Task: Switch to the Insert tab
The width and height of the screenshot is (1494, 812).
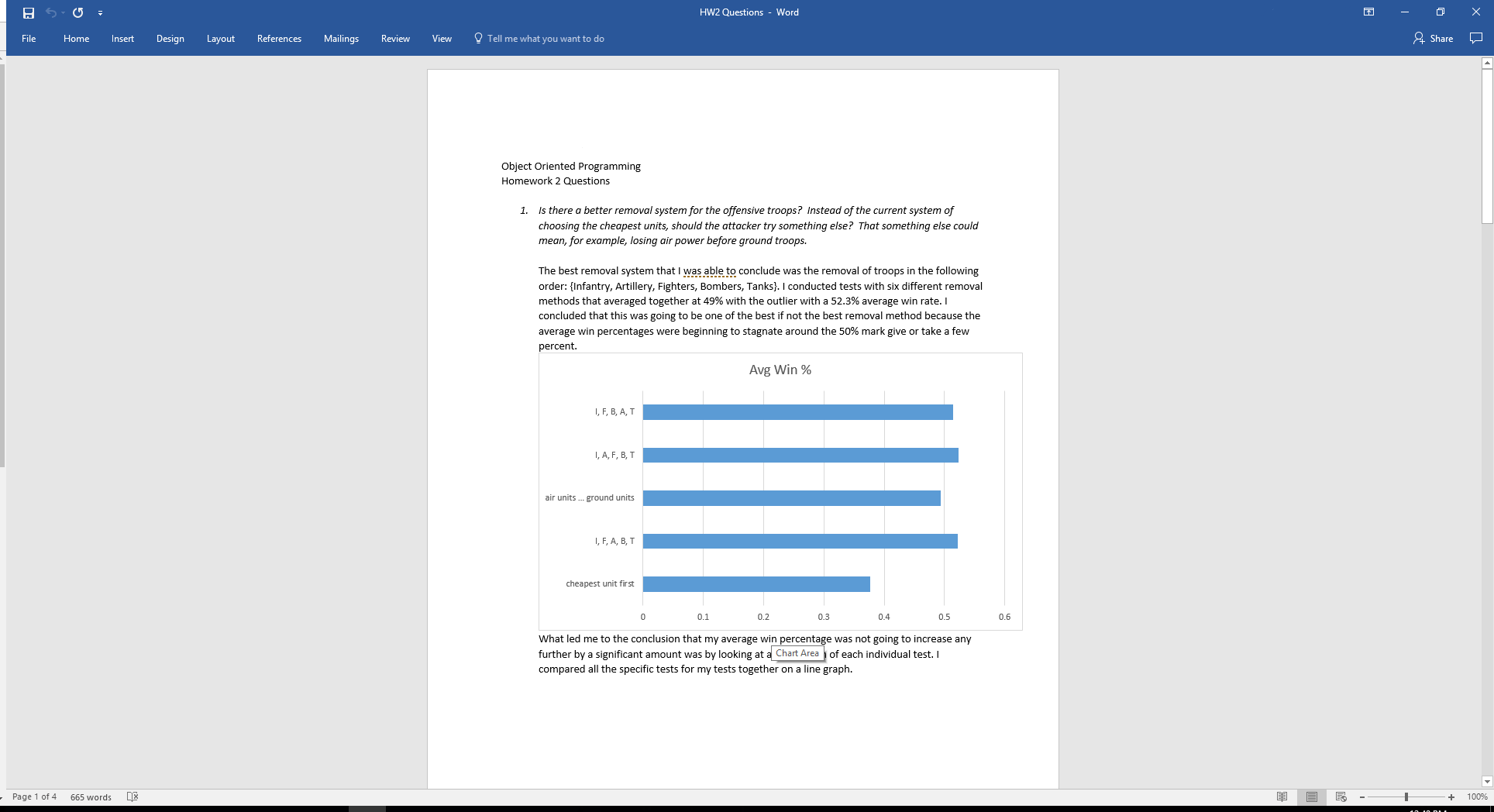Action: tap(122, 39)
